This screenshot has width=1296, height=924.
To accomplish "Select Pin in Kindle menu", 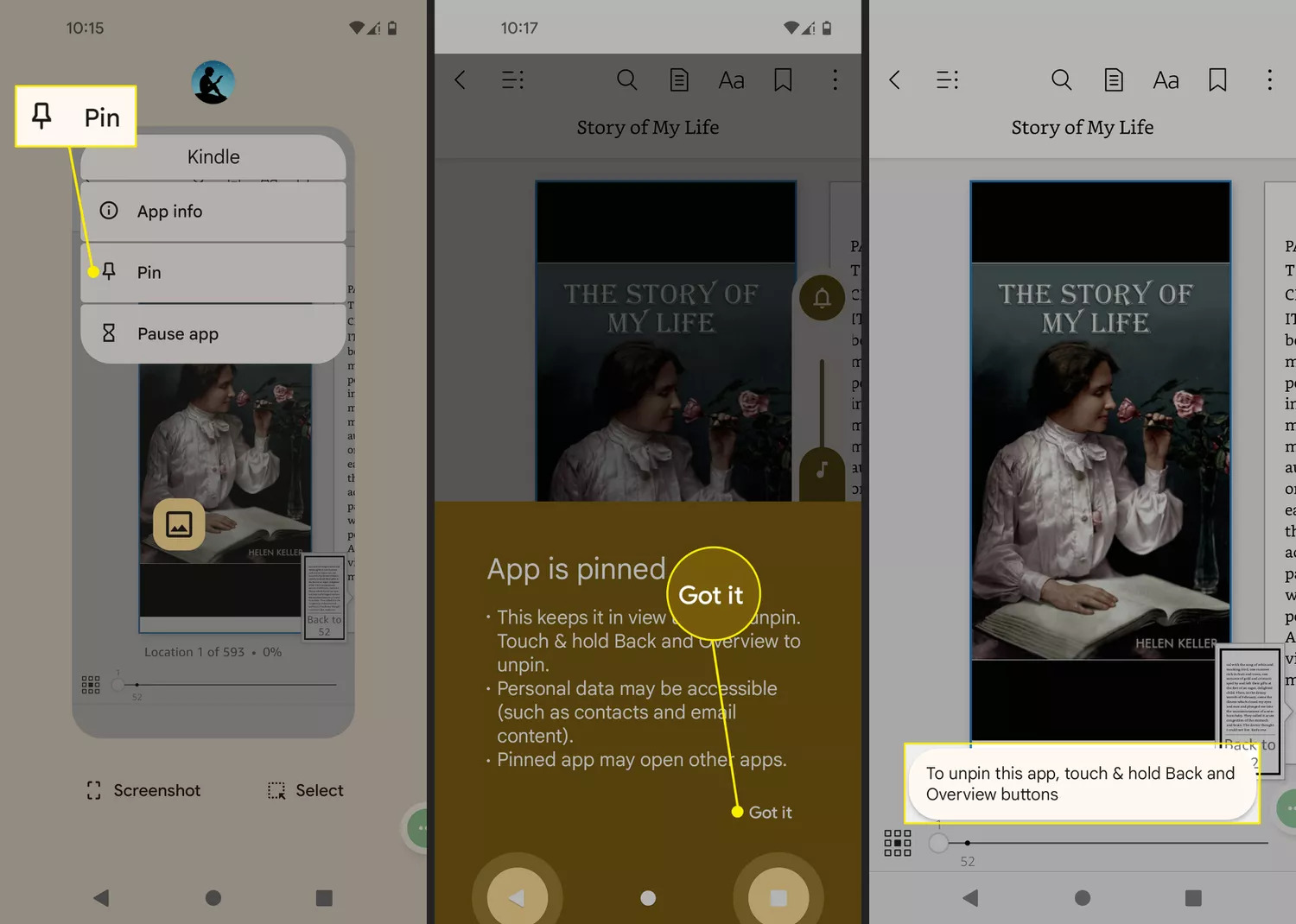I will (213, 272).
